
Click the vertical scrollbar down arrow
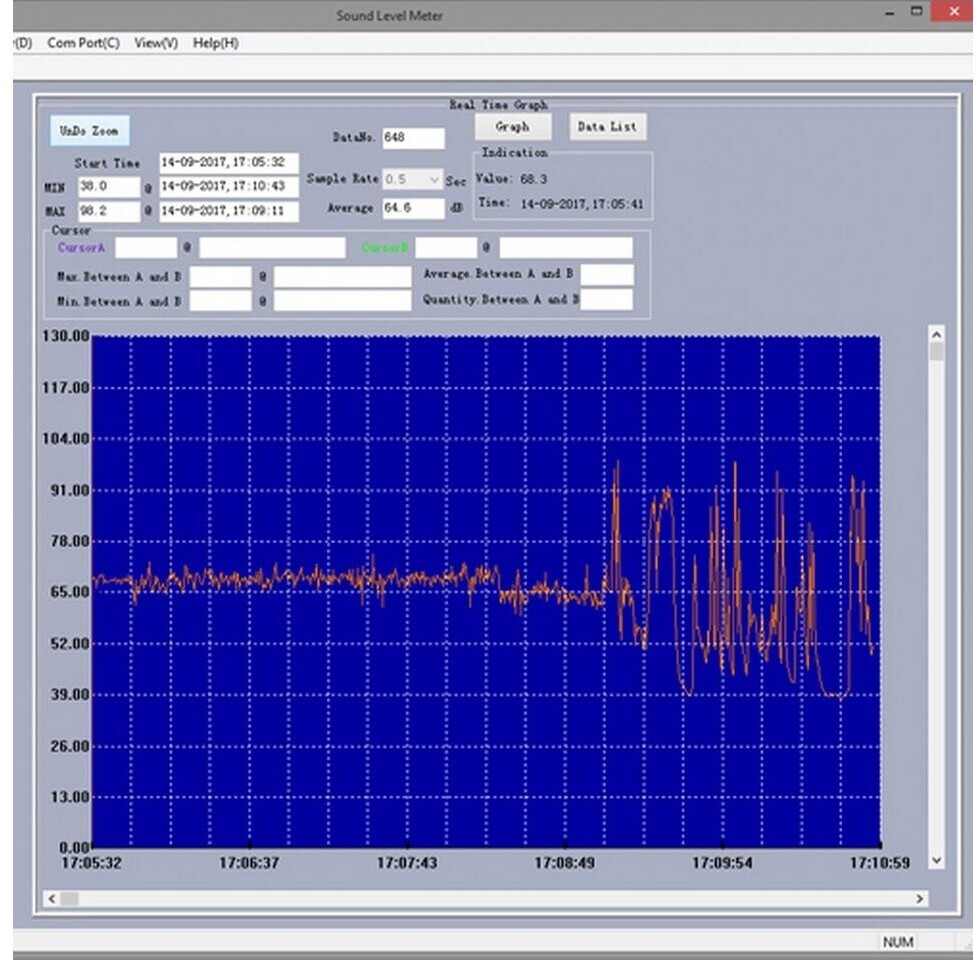(x=936, y=860)
